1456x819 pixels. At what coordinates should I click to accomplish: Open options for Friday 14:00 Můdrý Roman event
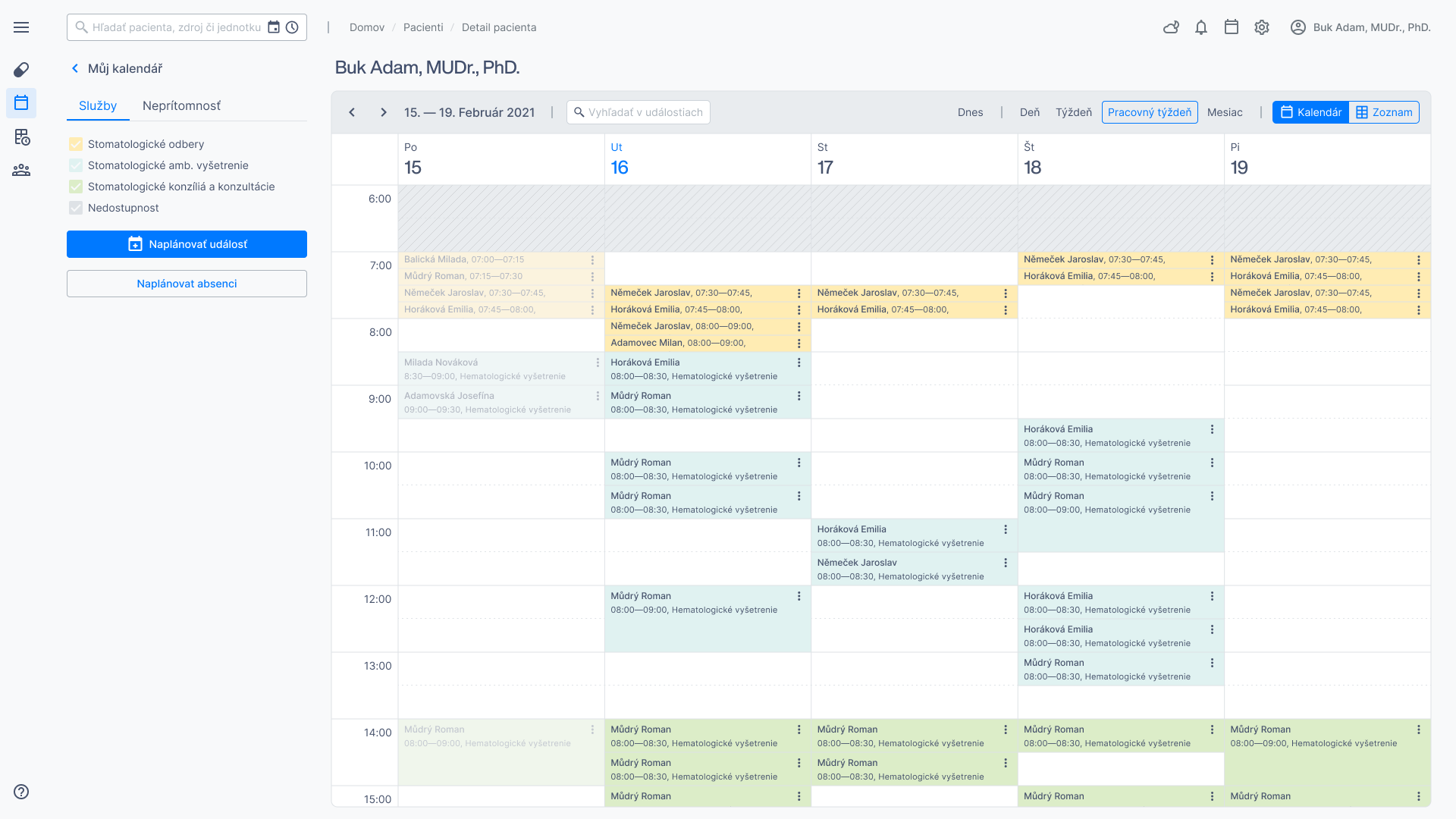[1419, 730]
